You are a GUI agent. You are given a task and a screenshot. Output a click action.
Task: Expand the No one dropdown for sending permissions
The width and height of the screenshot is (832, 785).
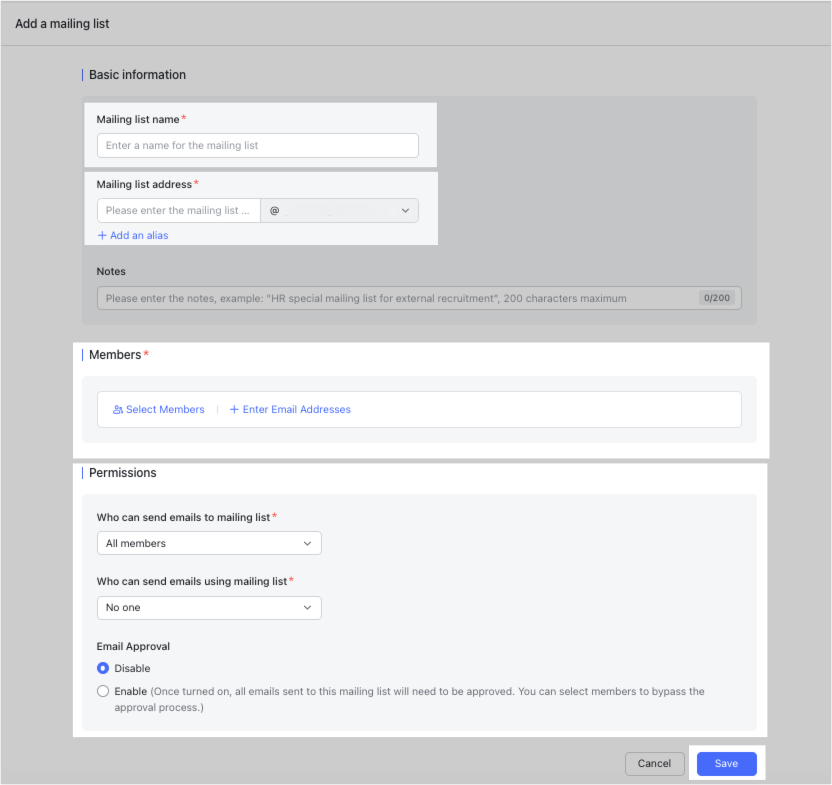point(208,607)
